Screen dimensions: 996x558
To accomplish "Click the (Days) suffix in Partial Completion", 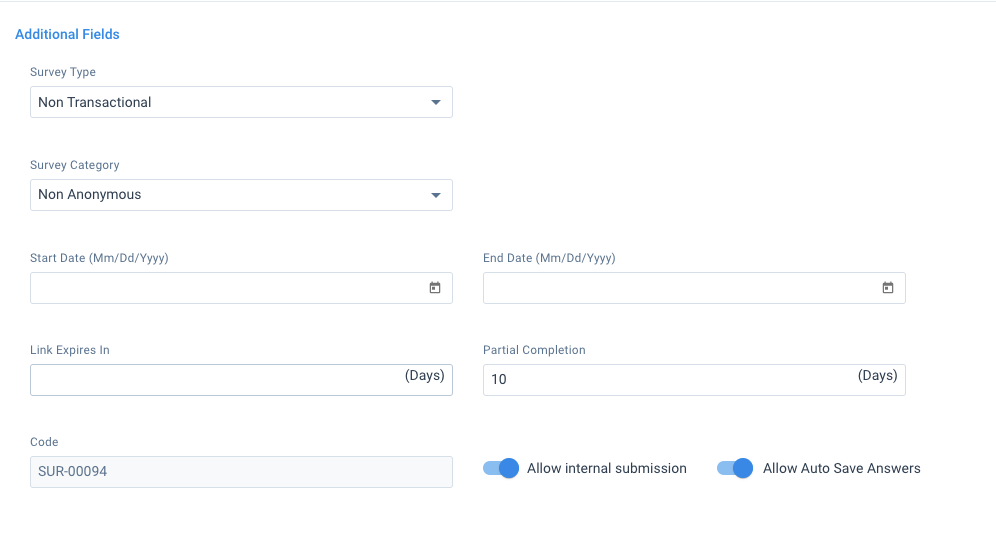I will (x=877, y=376).
